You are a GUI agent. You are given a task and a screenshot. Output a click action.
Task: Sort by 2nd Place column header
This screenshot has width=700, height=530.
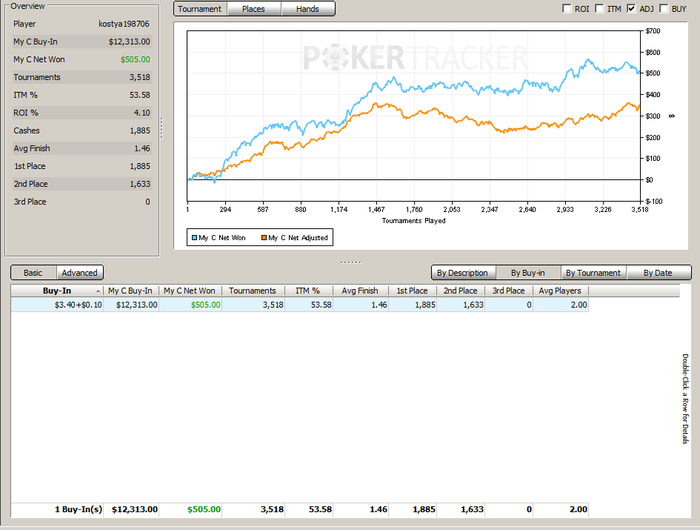460,291
